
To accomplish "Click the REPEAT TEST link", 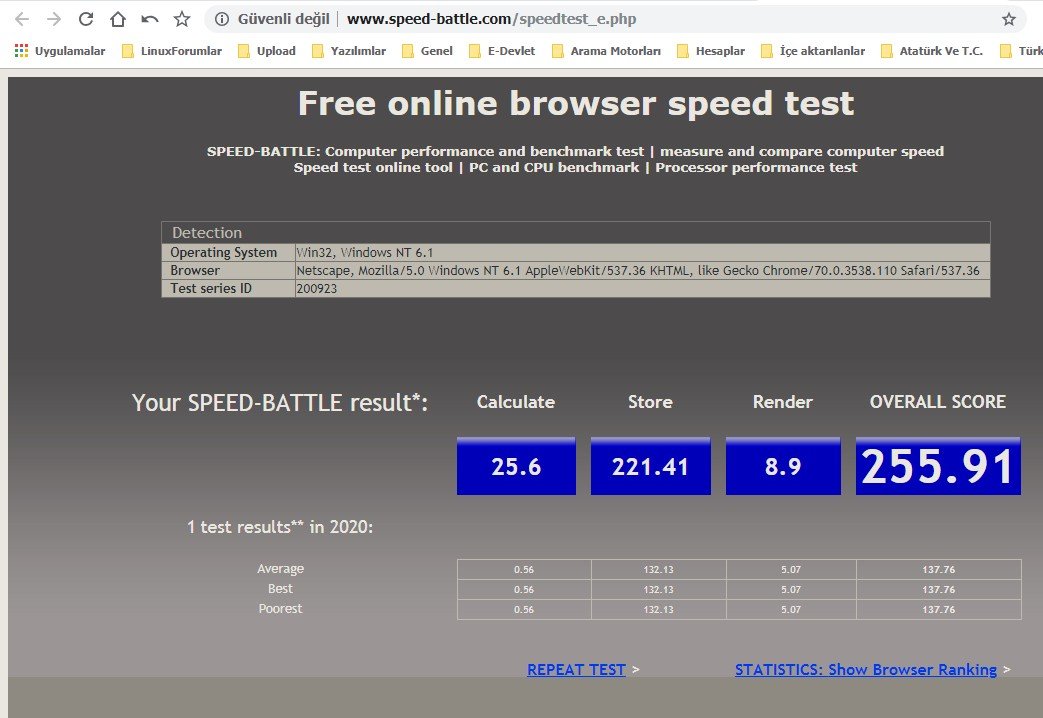I will coord(576,669).
